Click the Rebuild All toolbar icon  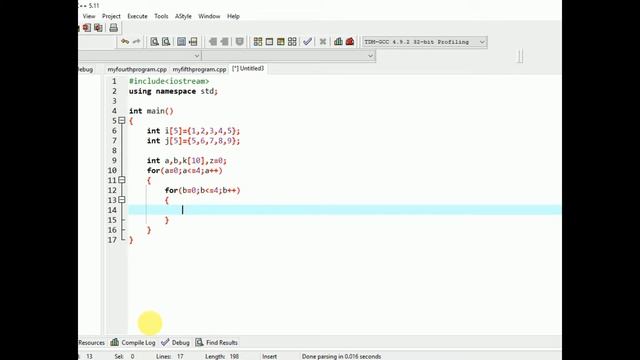[x=292, y=42]
